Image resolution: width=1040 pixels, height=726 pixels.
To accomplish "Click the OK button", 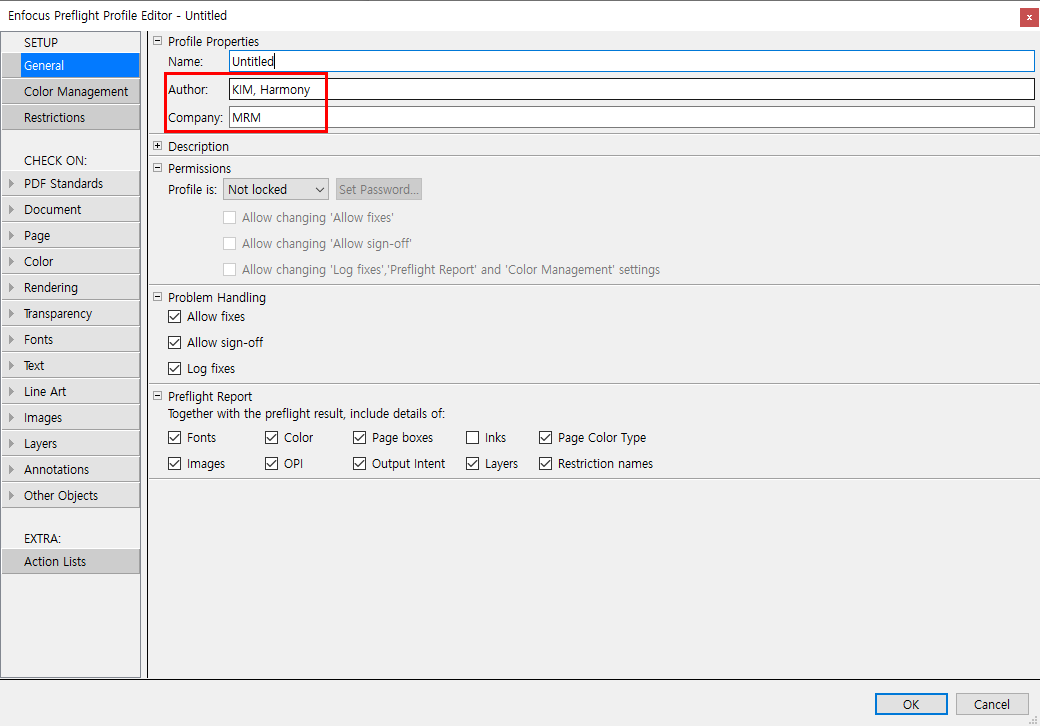I will pos(910,704).
